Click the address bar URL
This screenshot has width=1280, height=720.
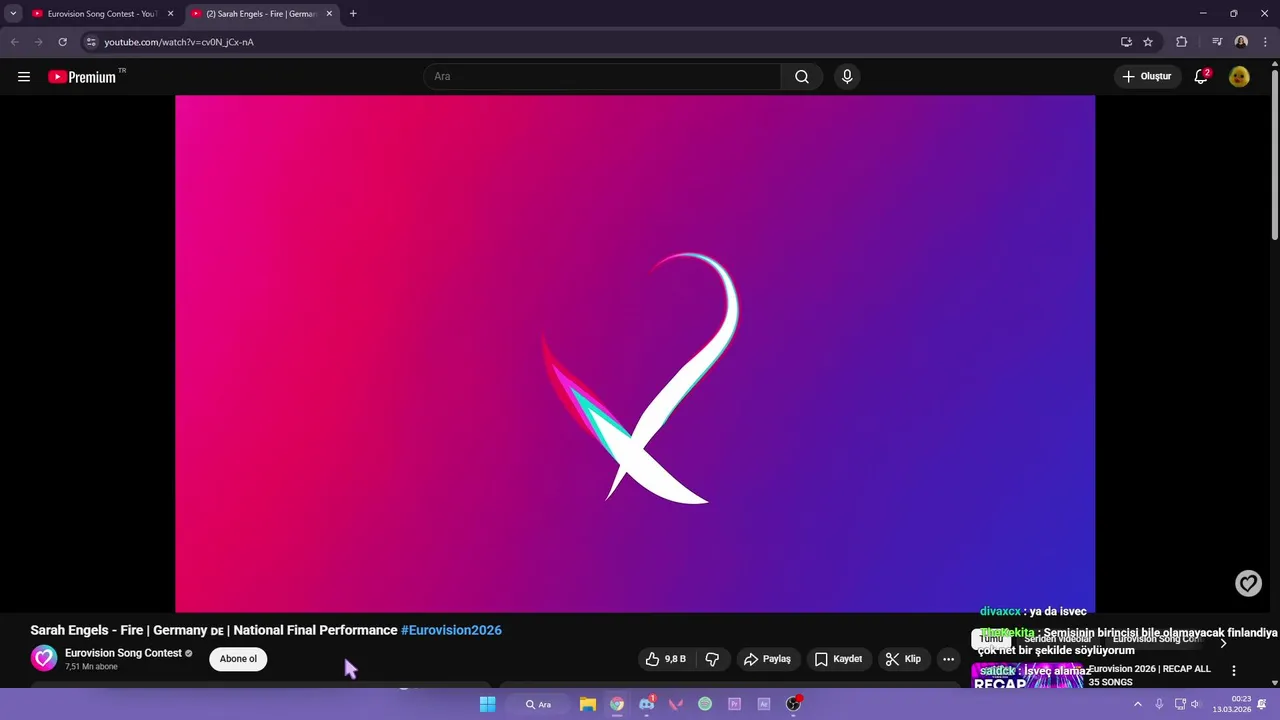(x=179, y=42)
